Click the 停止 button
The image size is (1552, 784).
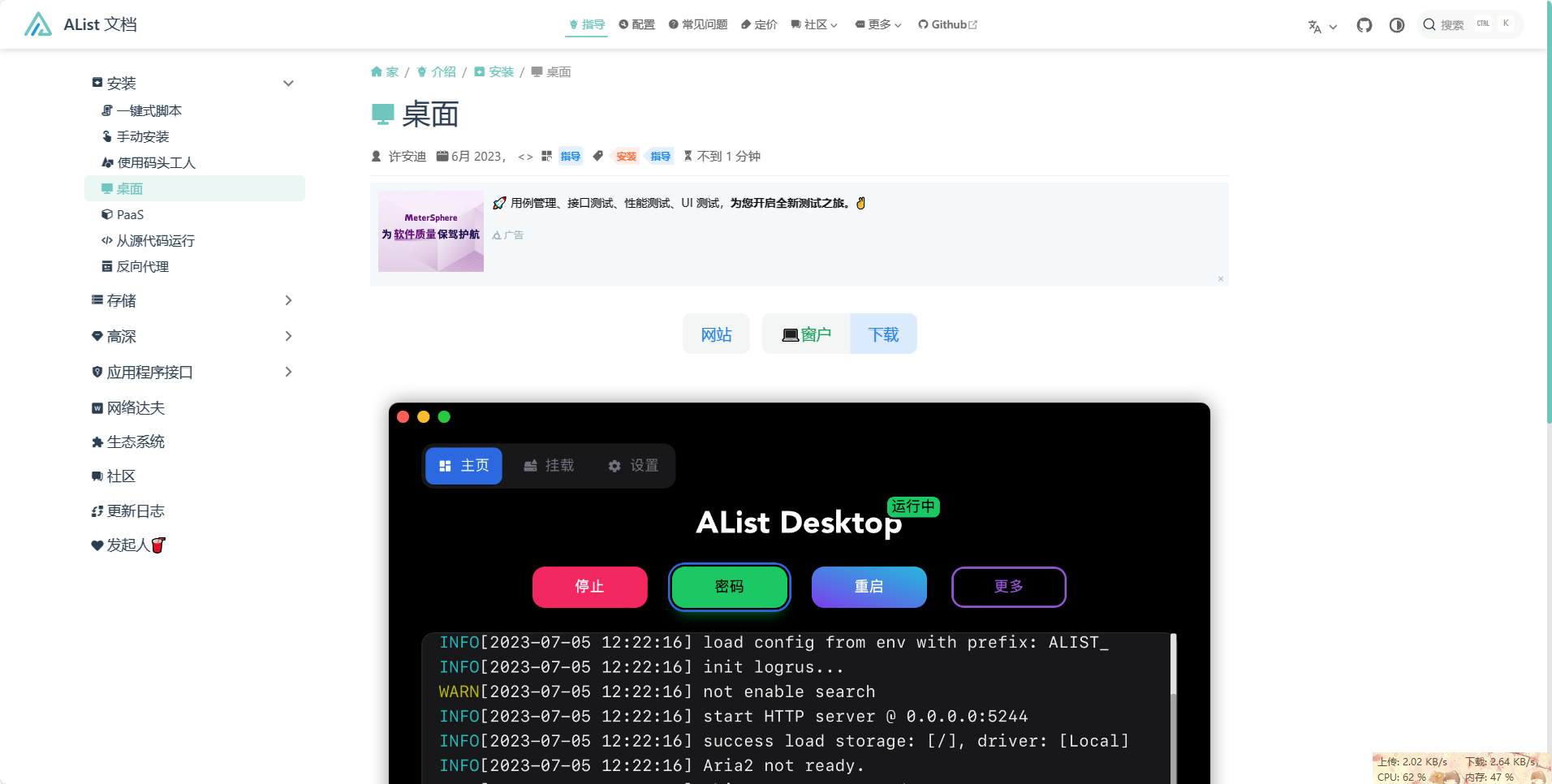click(590, 587)
